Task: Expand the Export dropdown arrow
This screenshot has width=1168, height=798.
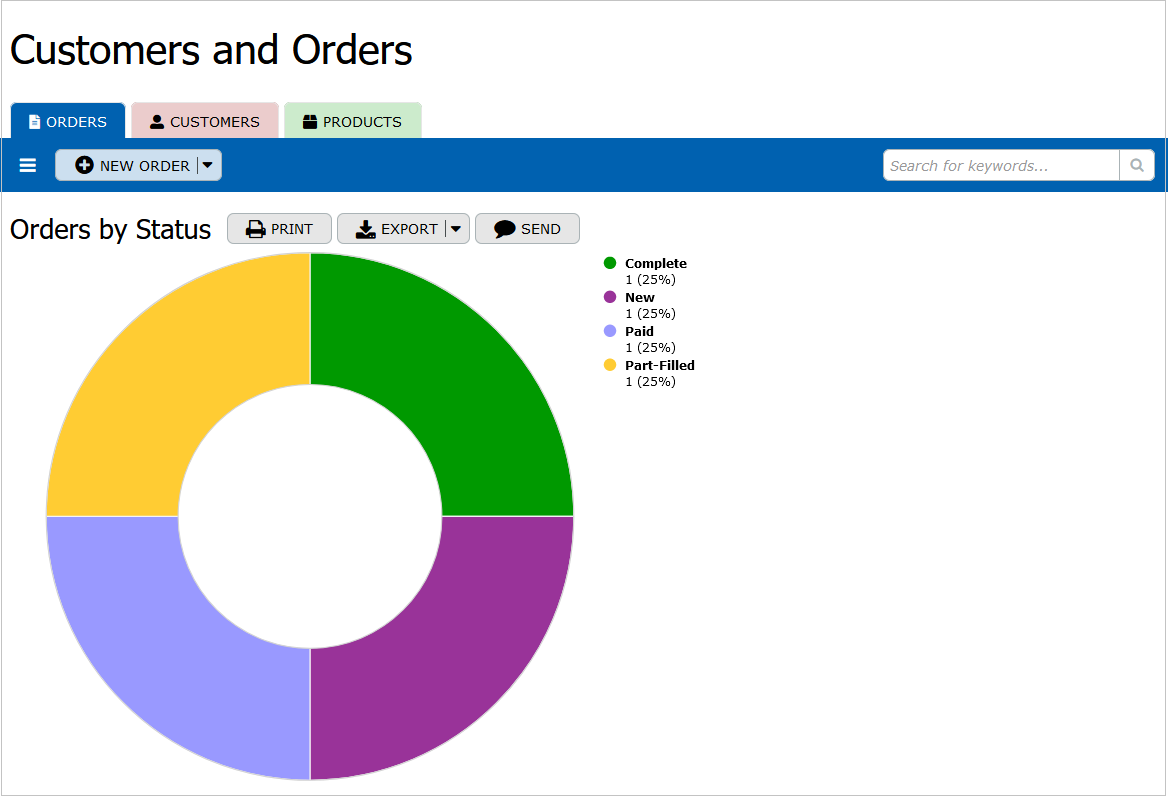Action: [456, 229]
